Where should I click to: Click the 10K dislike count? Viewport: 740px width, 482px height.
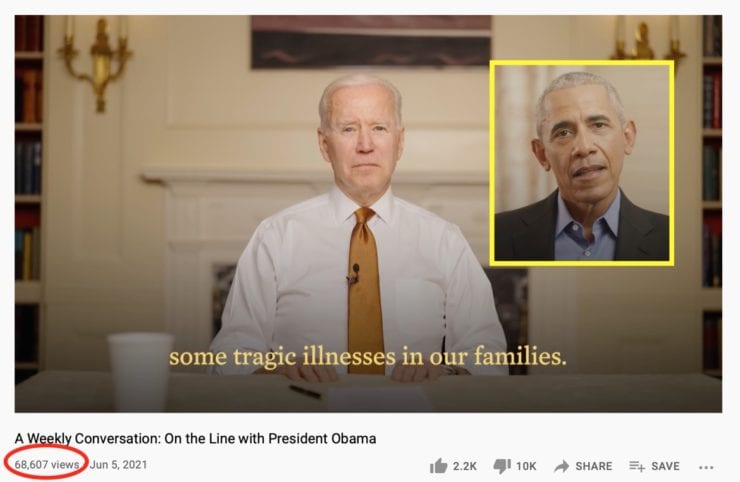[x=526, y=466]
